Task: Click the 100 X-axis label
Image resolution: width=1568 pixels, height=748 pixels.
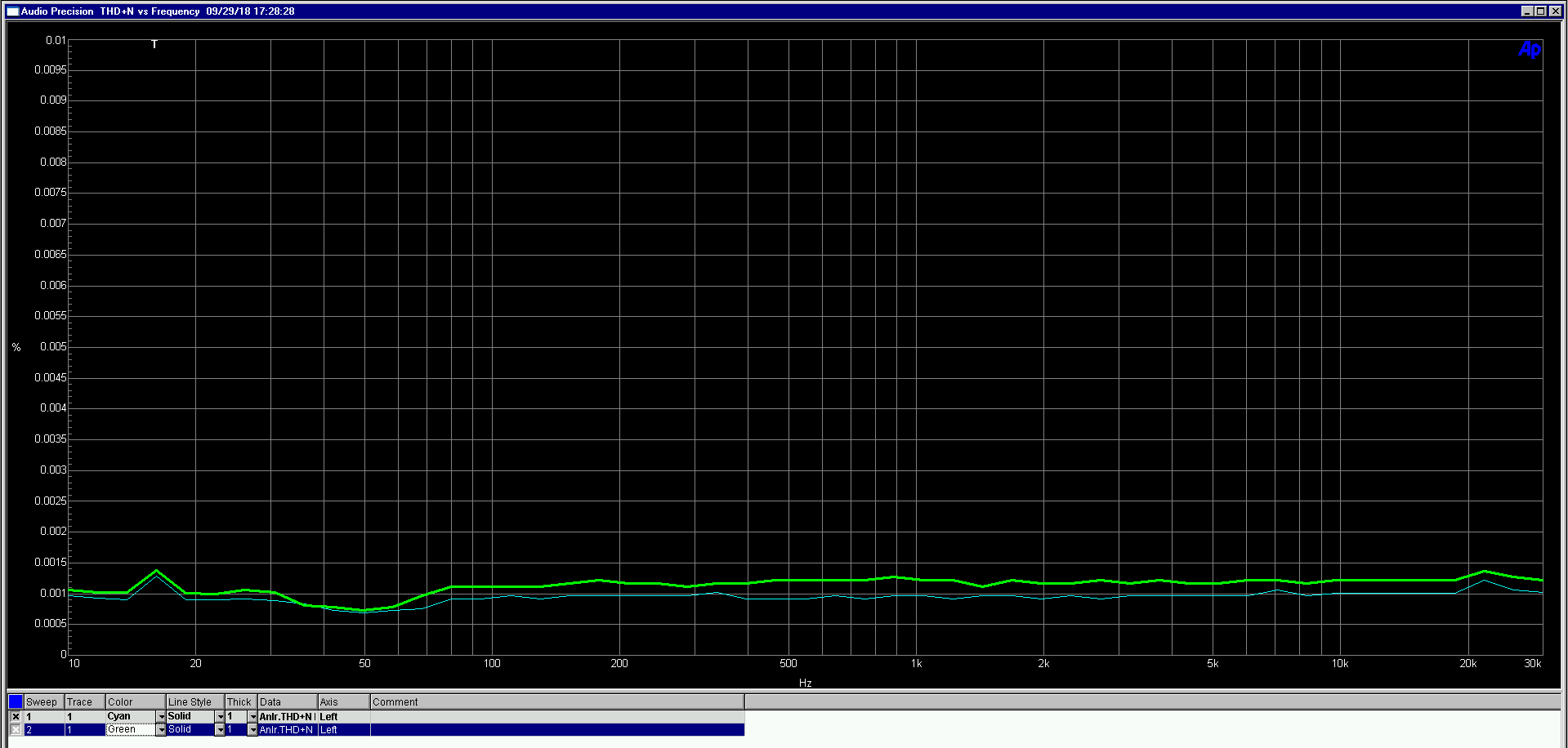Action: 492,663
